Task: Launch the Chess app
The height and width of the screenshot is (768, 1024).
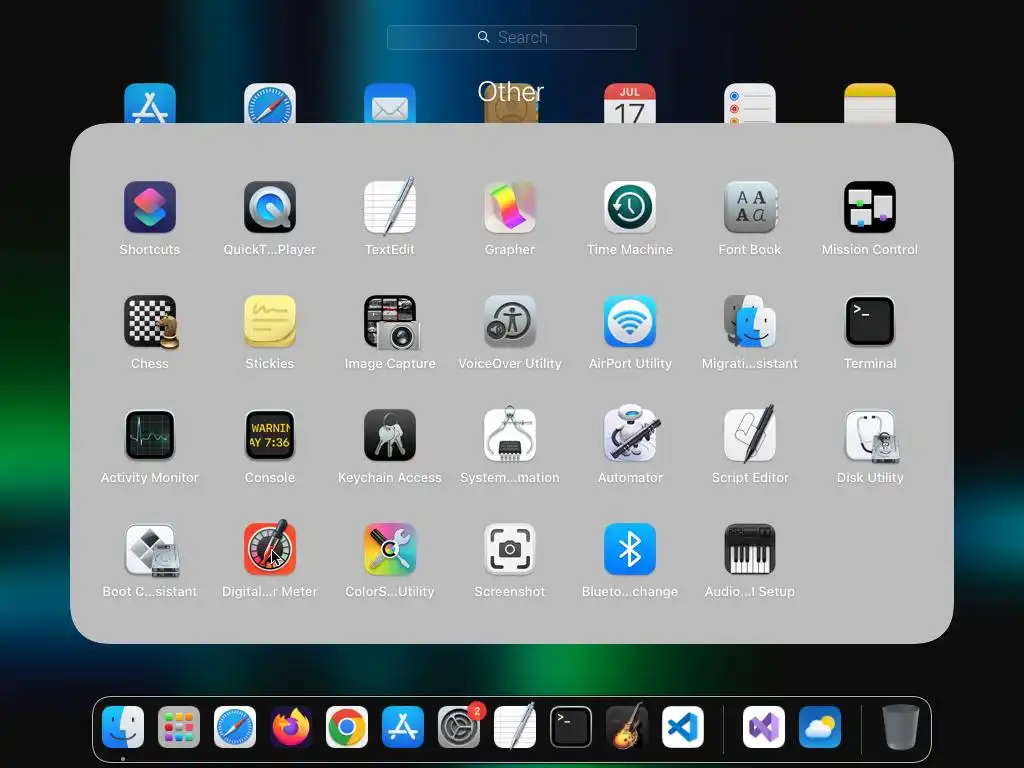Action: click(150, 322)
